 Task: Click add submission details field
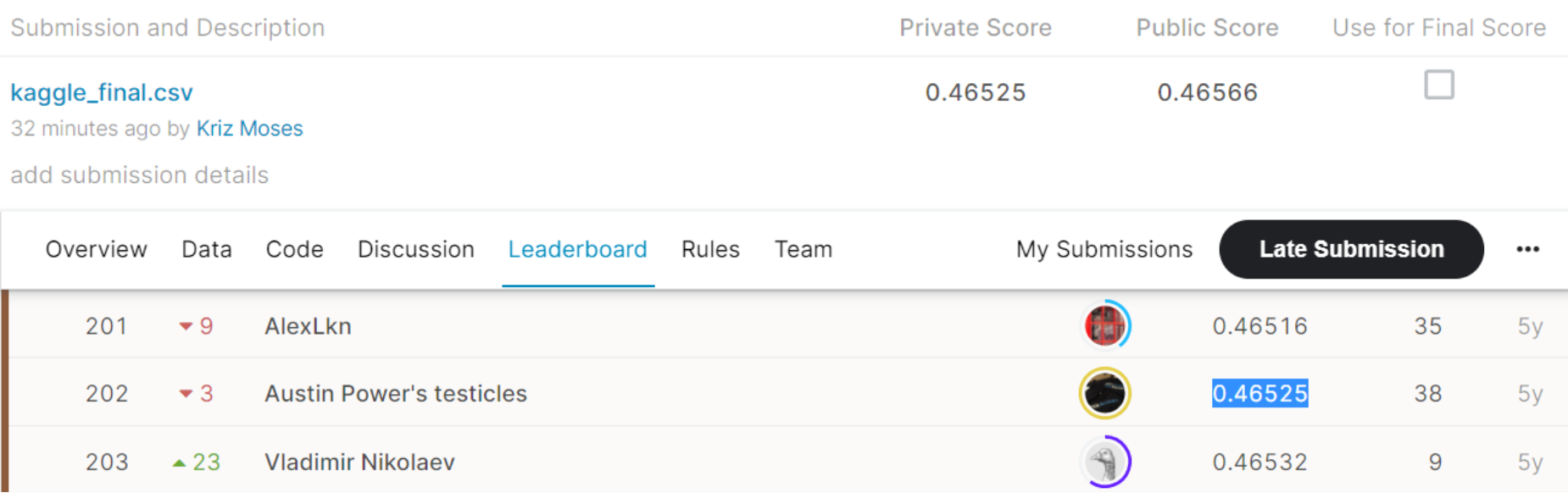click(x=139, y=175)
